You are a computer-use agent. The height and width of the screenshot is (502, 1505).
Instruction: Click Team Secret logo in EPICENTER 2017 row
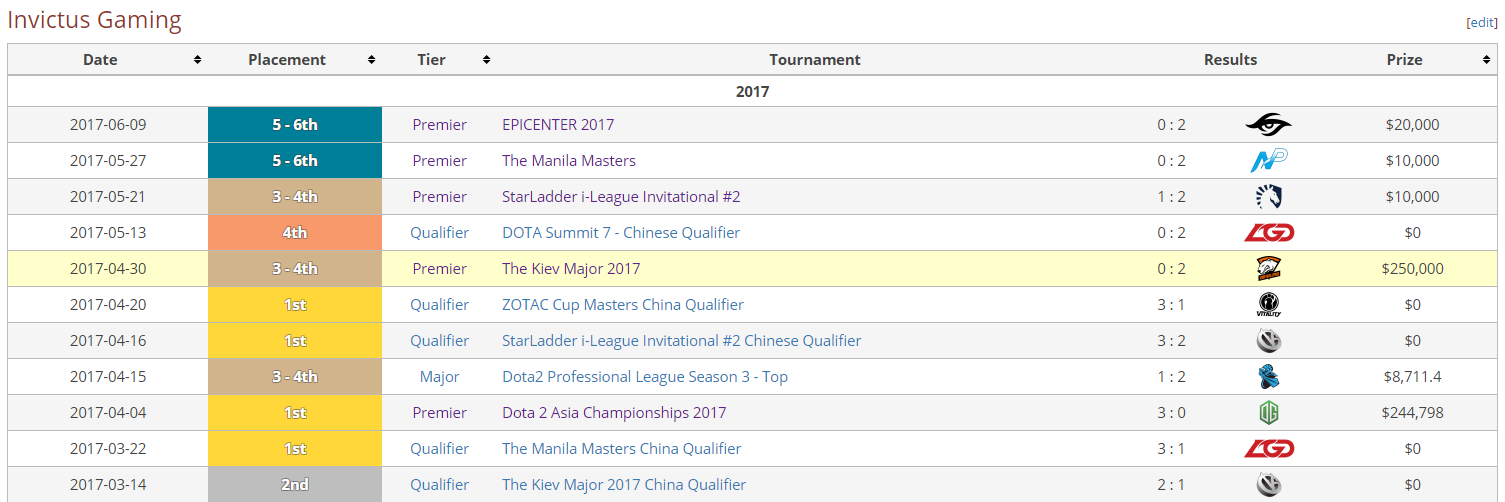pyautogui.click(x=1268, y=125)
